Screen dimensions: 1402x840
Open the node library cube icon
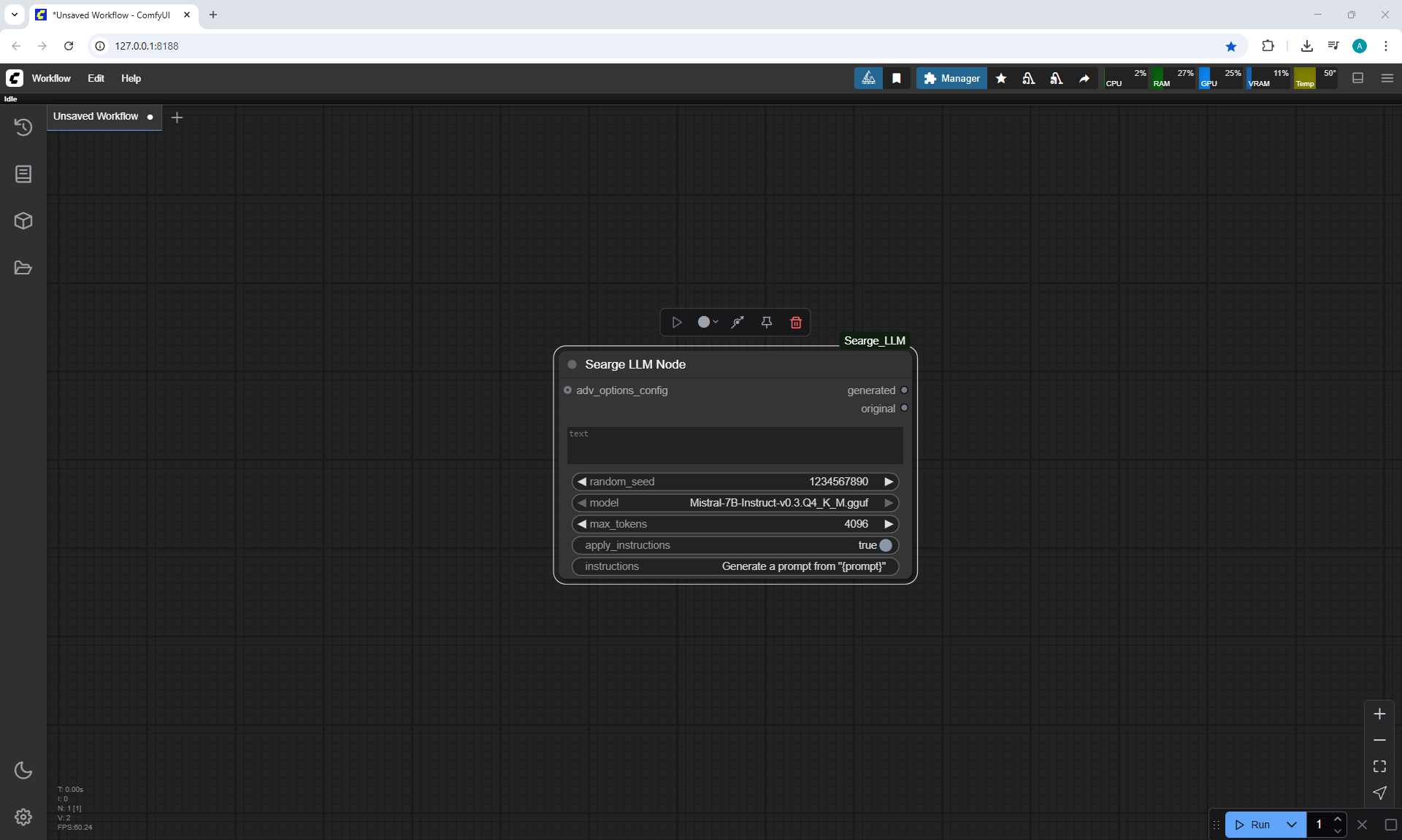point(23,220)
